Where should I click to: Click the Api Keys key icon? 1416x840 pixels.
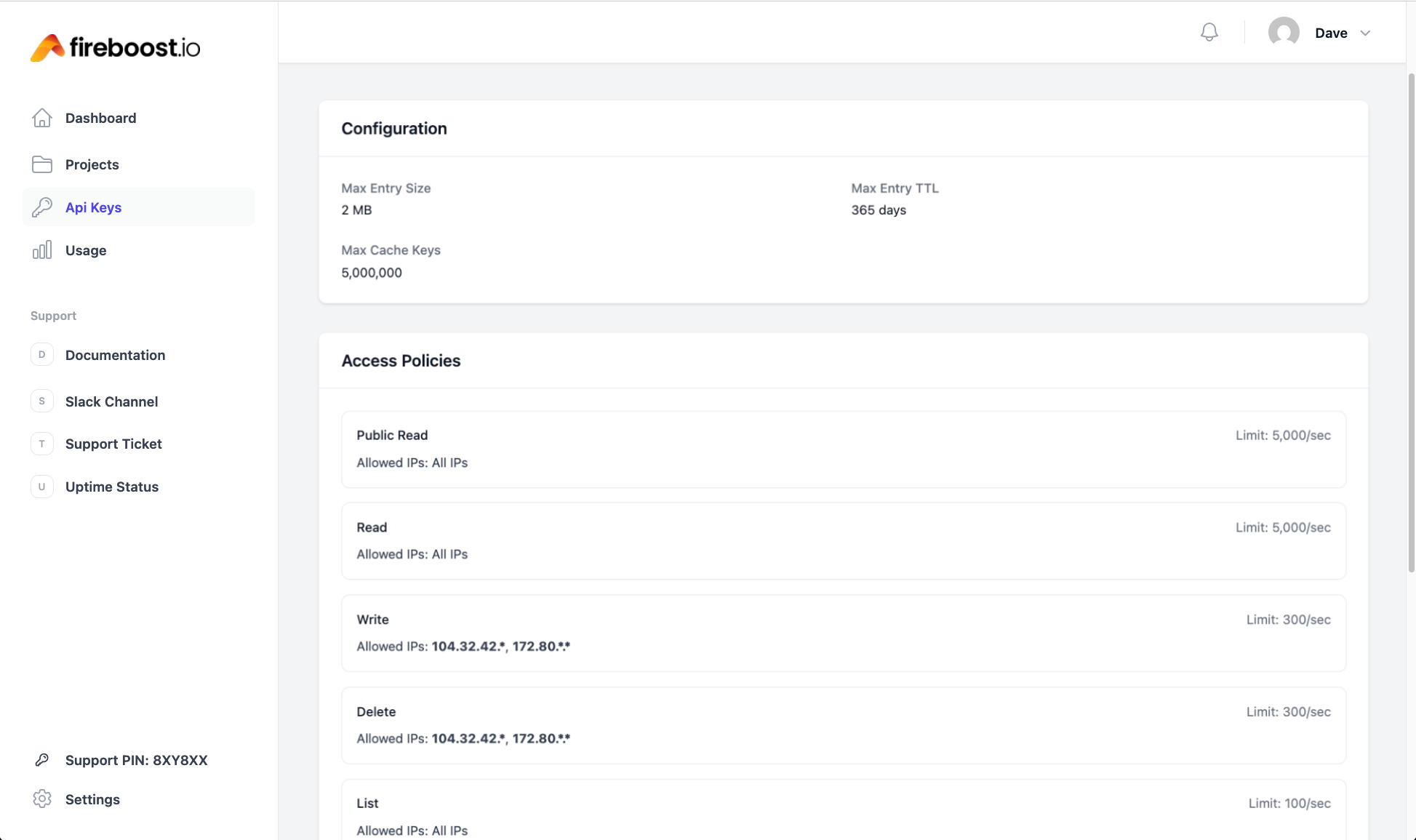click(x=42, y=207)
